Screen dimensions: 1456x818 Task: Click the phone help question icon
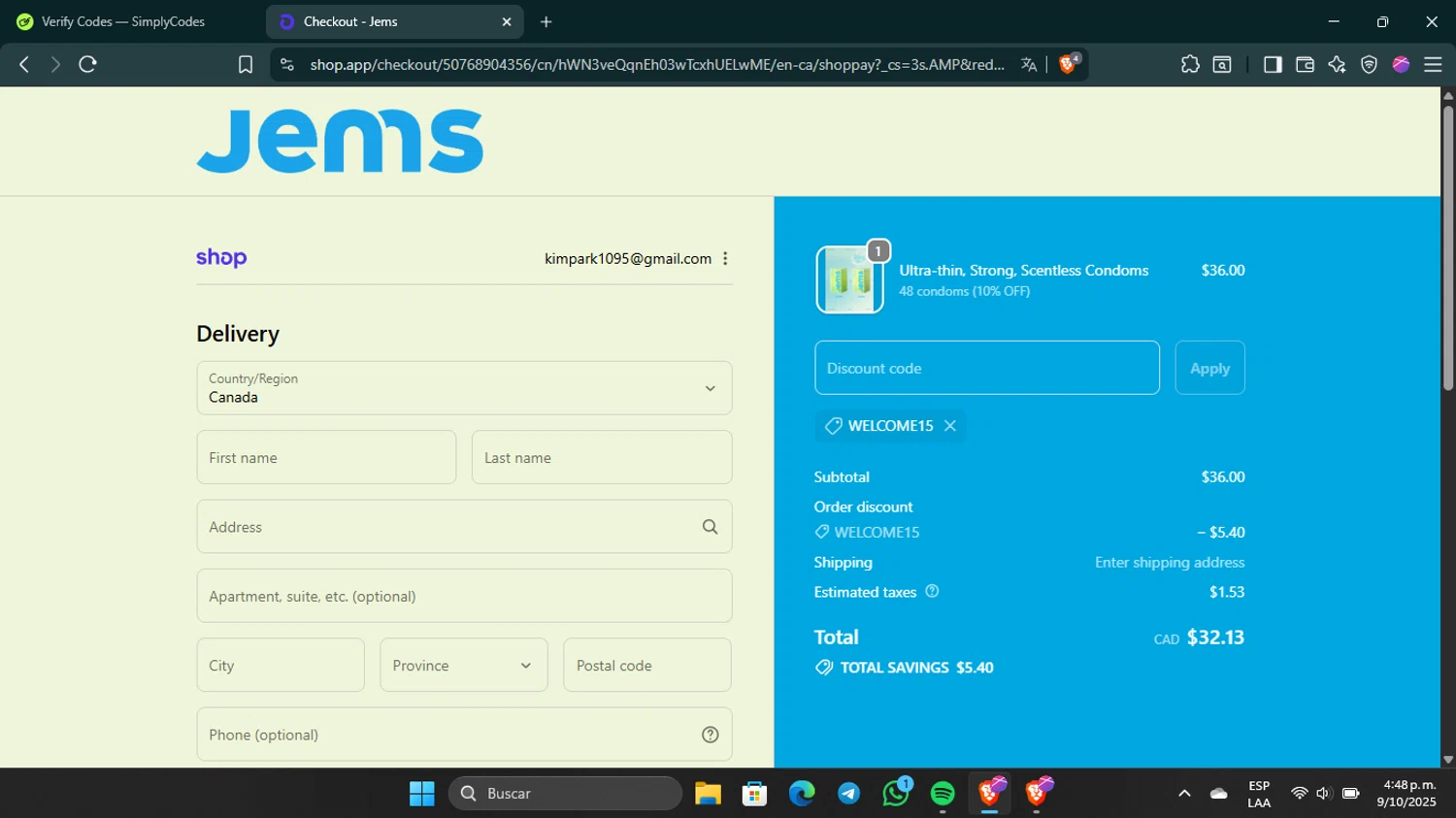(710, 735)
